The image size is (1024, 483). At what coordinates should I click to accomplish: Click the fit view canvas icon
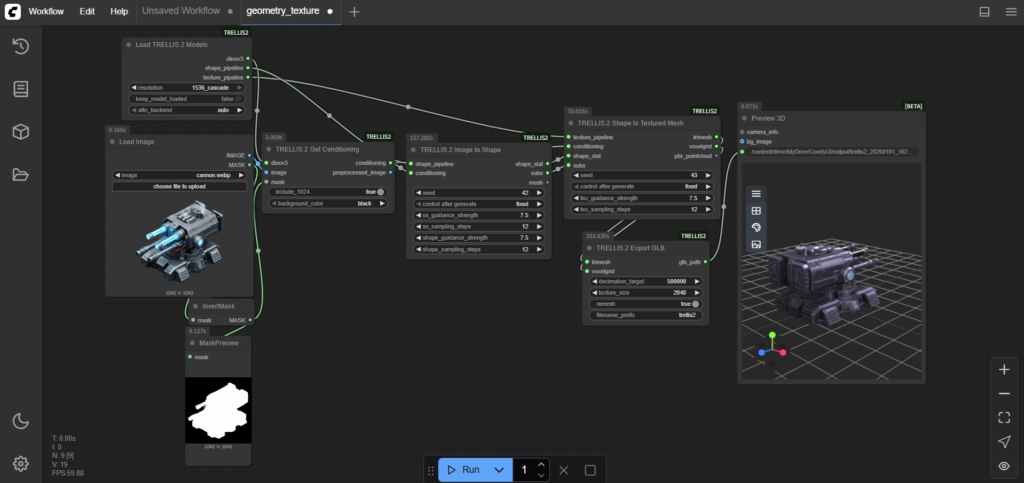[x=1004, y=418]
